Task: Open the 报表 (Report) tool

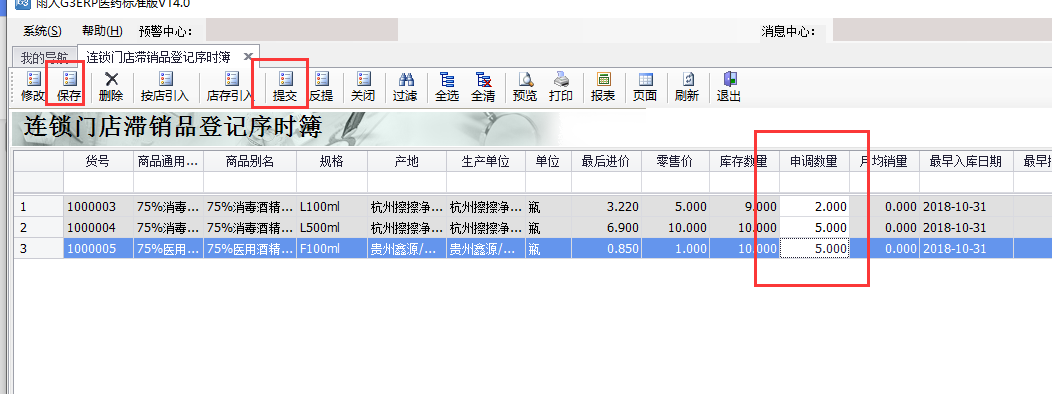Action: 603,87
